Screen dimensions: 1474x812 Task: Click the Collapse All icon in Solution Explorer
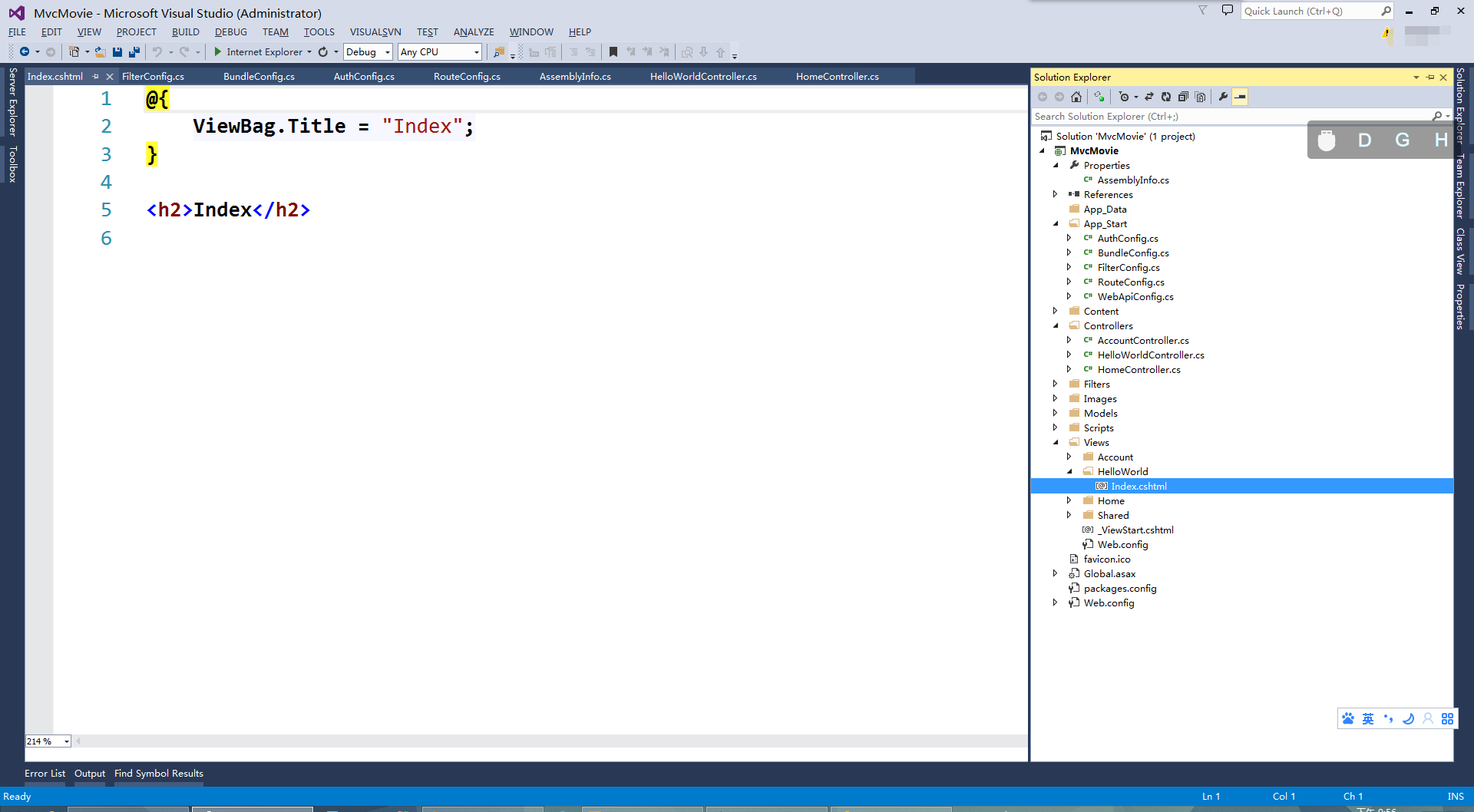1183,97
